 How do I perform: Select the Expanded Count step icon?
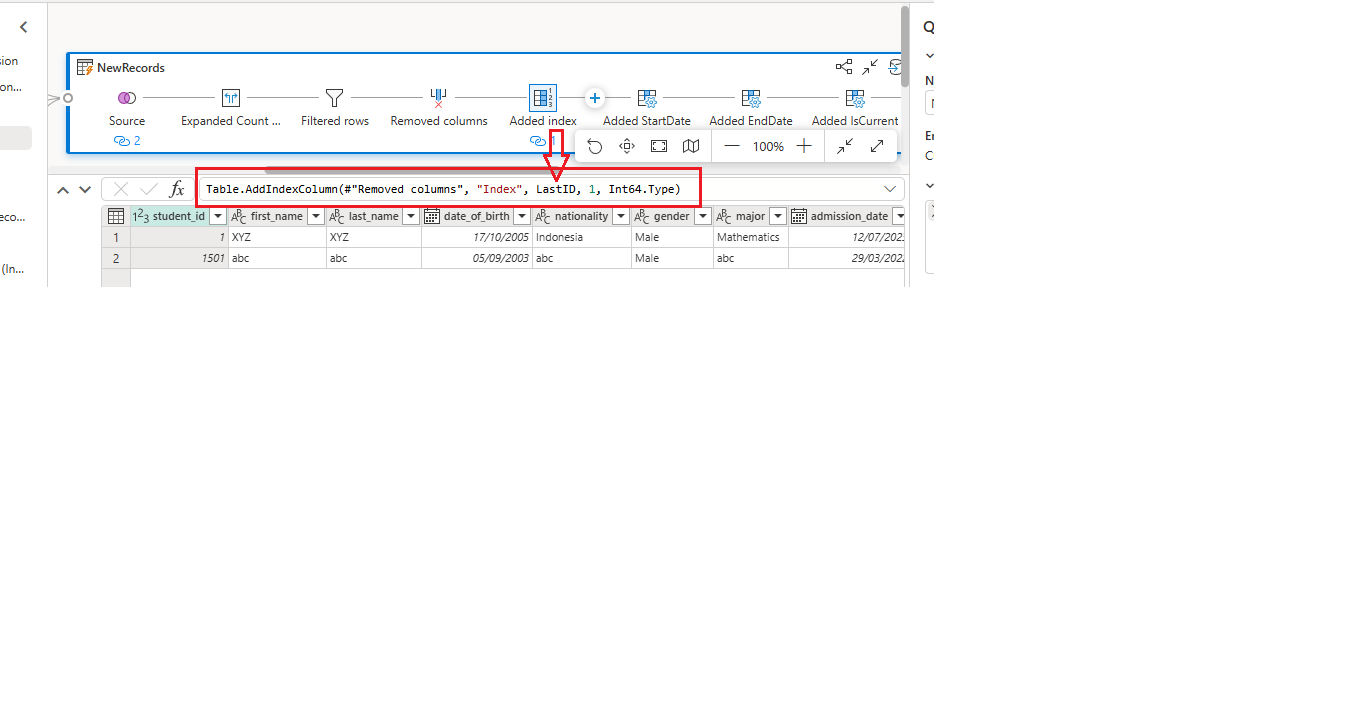(x=231, y=98)
